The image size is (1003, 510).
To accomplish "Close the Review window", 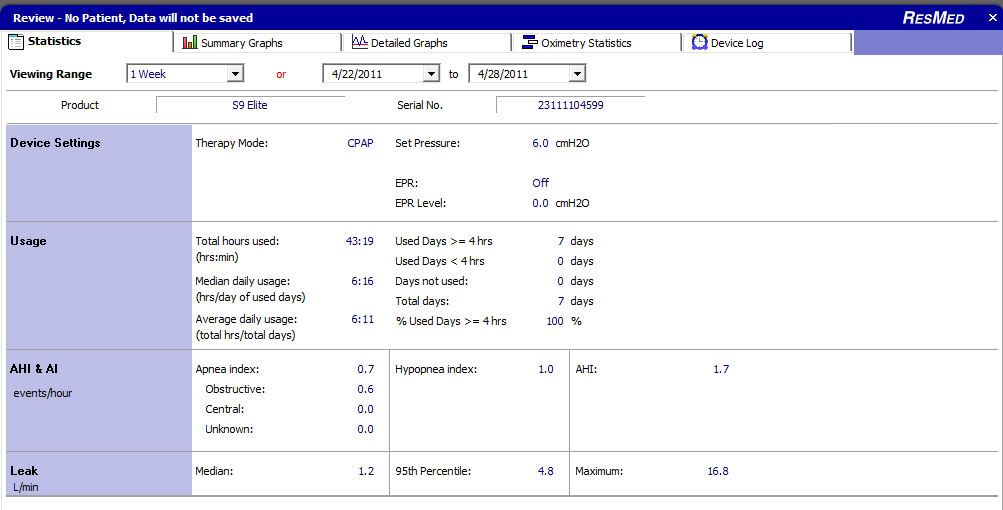I will point(992,18).
